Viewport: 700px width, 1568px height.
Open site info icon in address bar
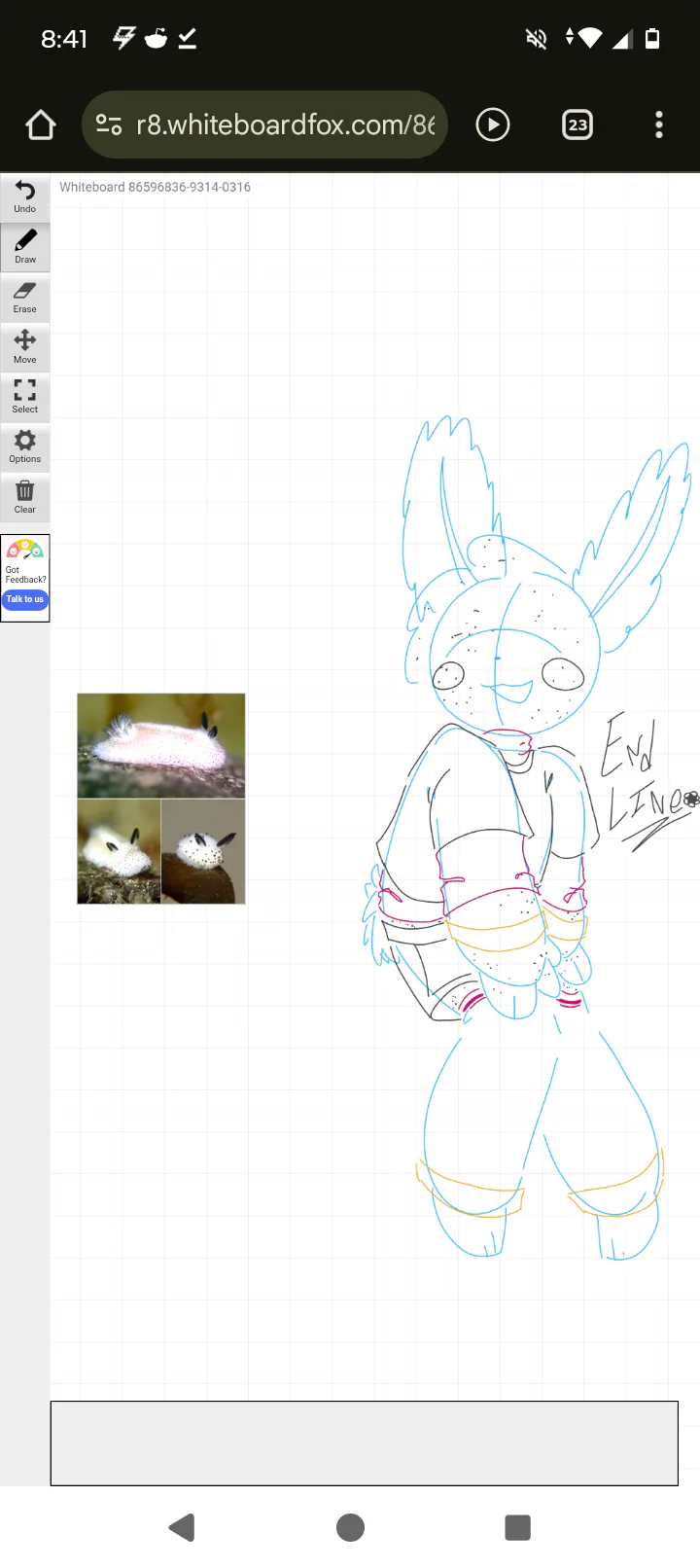click(x=109, y=125)
